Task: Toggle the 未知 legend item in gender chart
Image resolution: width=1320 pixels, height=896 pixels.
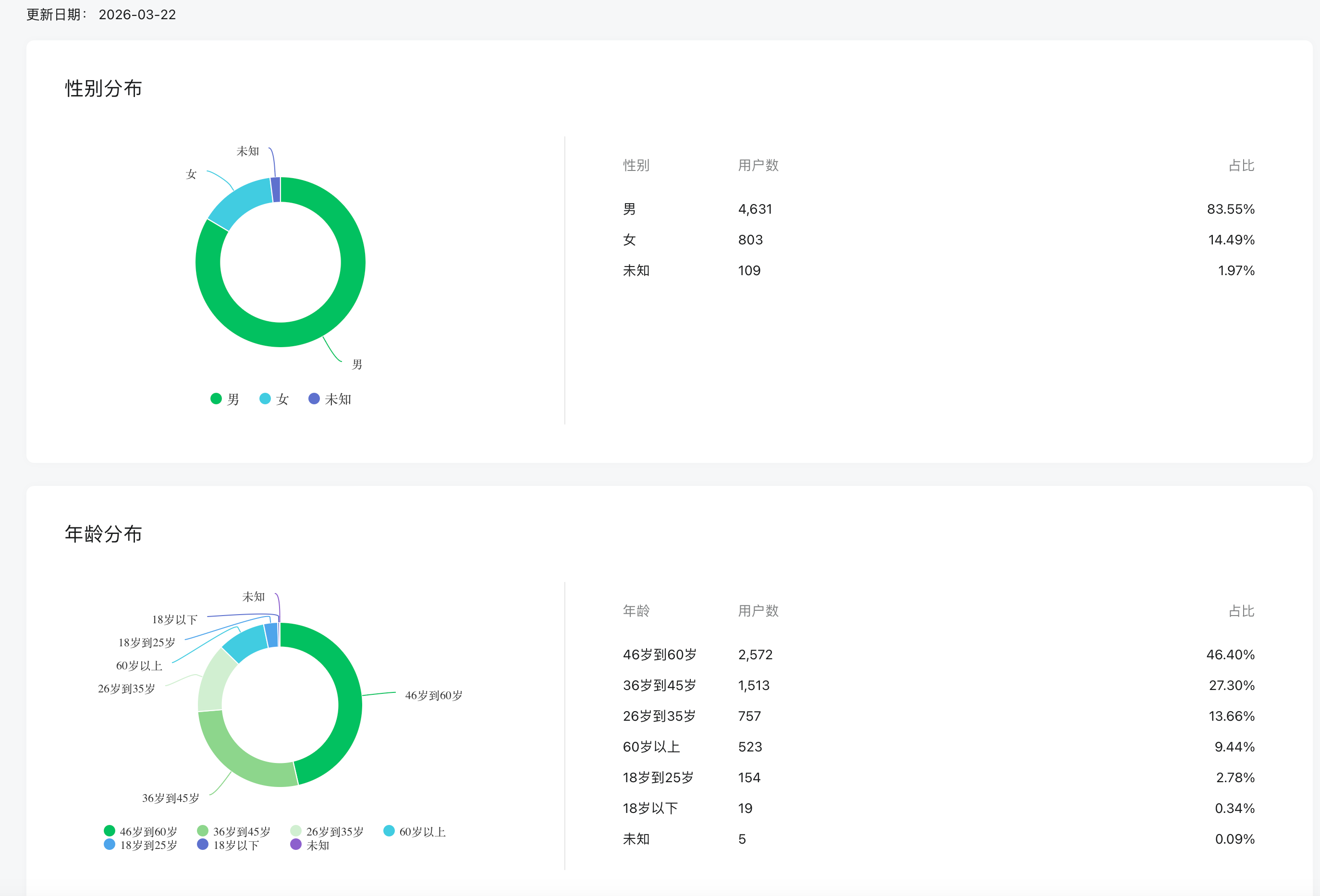Action: pos(330,399)
